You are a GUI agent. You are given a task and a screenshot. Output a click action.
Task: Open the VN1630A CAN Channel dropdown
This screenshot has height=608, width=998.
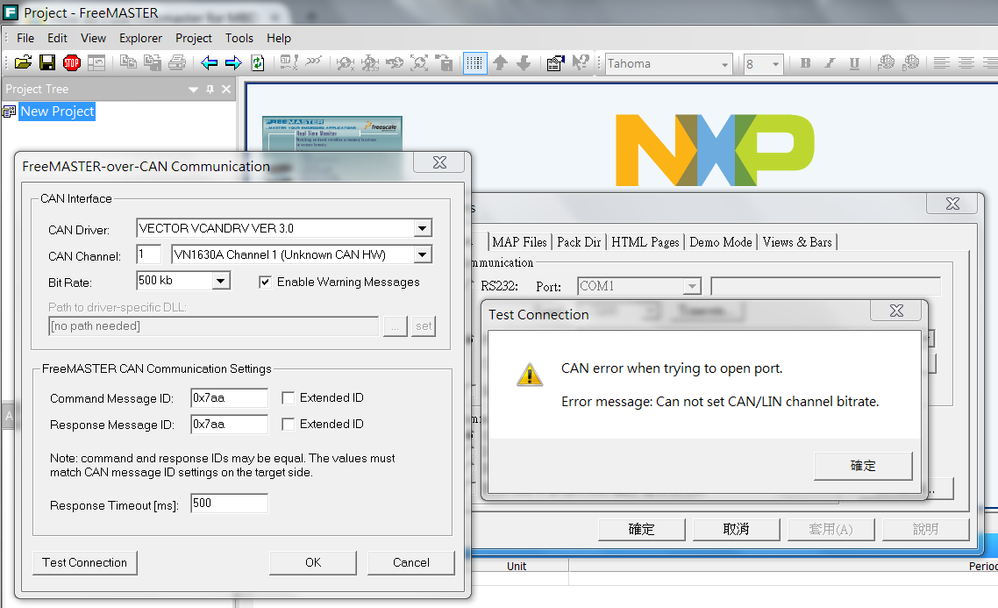pos(422,255)
